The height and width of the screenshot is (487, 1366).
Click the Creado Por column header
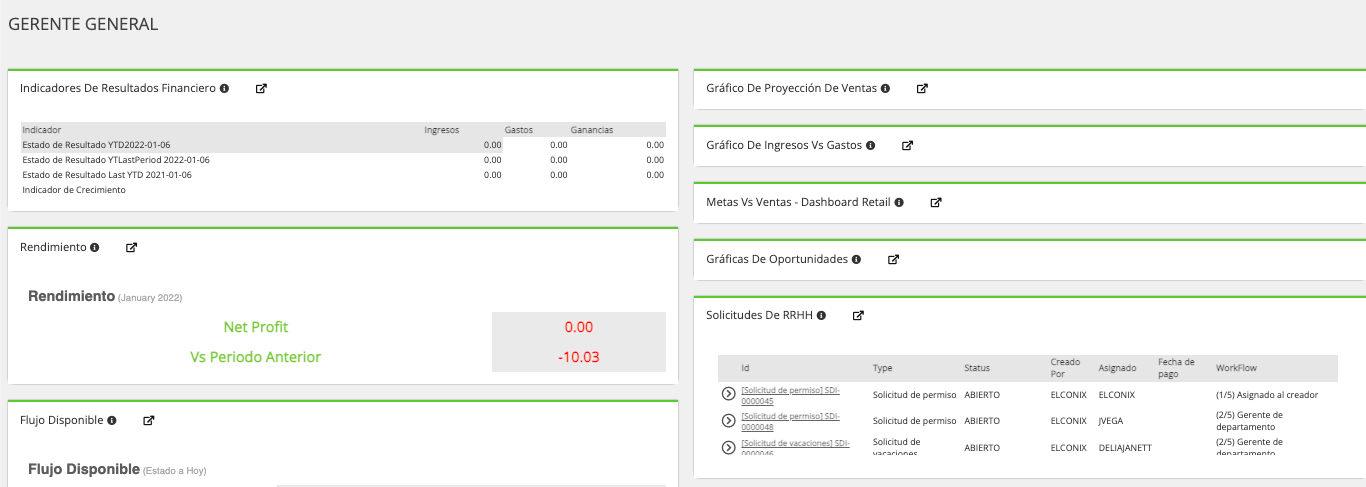click(1066, 368)
